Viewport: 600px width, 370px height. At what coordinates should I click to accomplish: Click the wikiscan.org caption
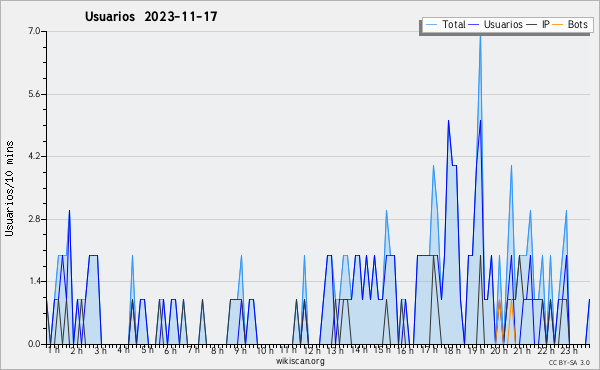[x=300, y=361]
